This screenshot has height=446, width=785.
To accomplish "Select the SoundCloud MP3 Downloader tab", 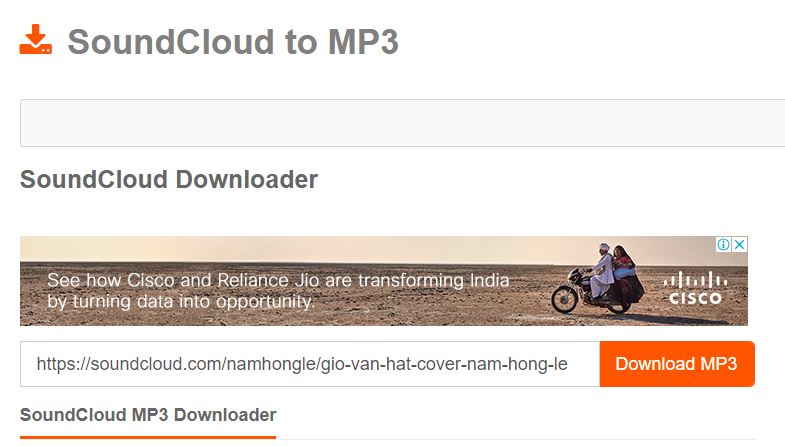I will coord(148,415).
